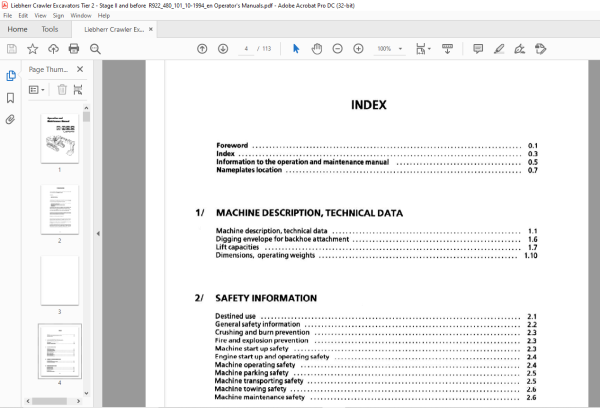Go to the previous page arrow
The image size is (600, 408).
click(x=202, y=49)
